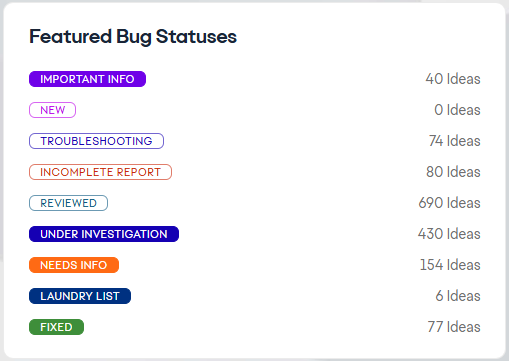Screen dimensions: 509x361
Task: Click the 0 Ideas count
Action: (x=457, y=110)
